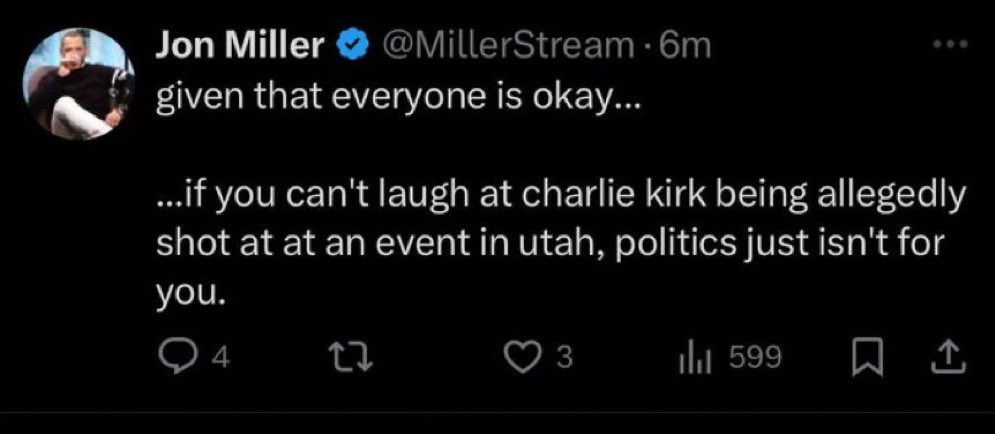Click the like count of 3

click(563, 358)
